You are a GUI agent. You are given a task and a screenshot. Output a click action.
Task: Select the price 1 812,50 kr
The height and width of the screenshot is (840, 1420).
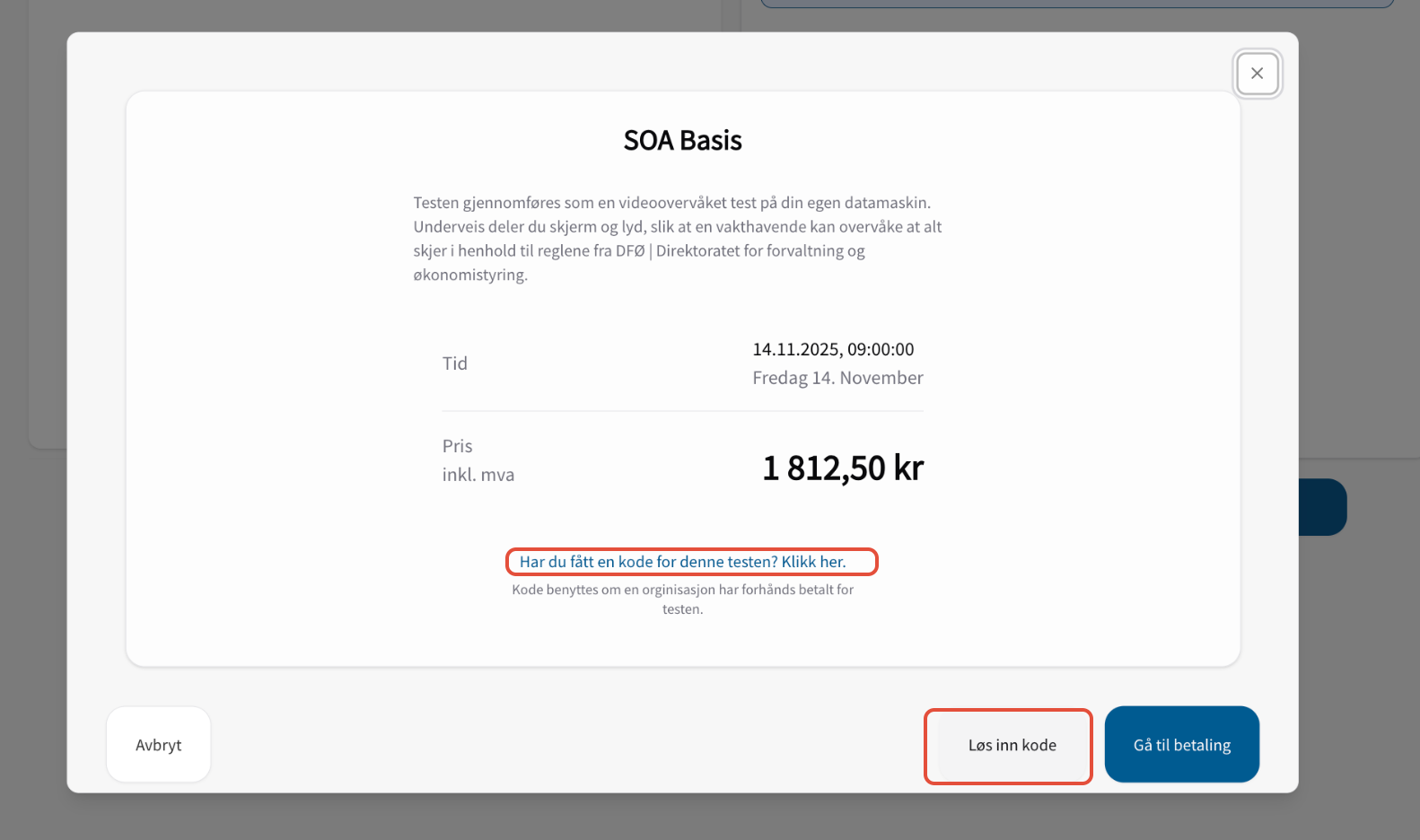843,468
